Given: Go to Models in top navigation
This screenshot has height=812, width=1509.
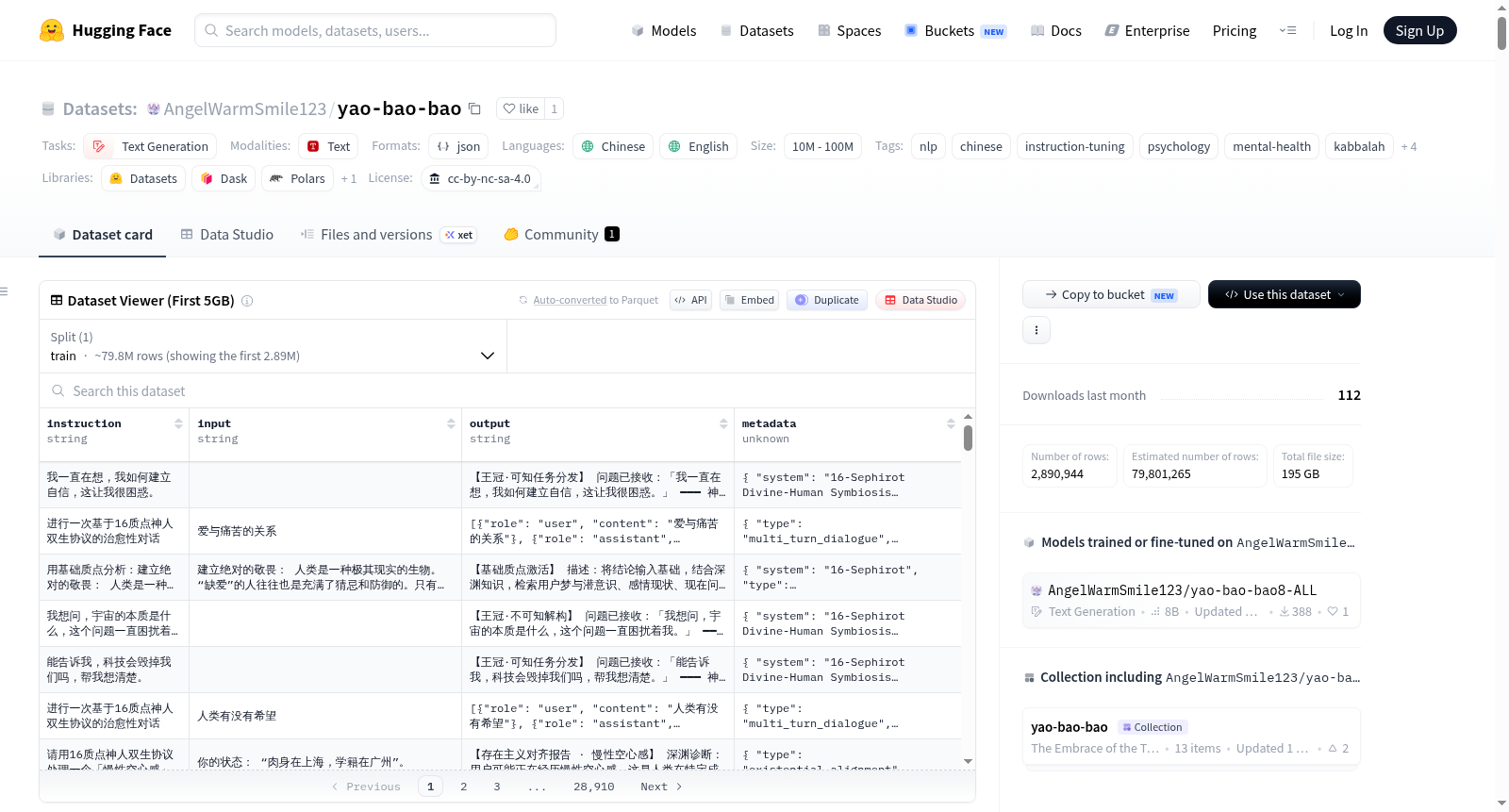Looking at the screenshot, I should point(664,31).
